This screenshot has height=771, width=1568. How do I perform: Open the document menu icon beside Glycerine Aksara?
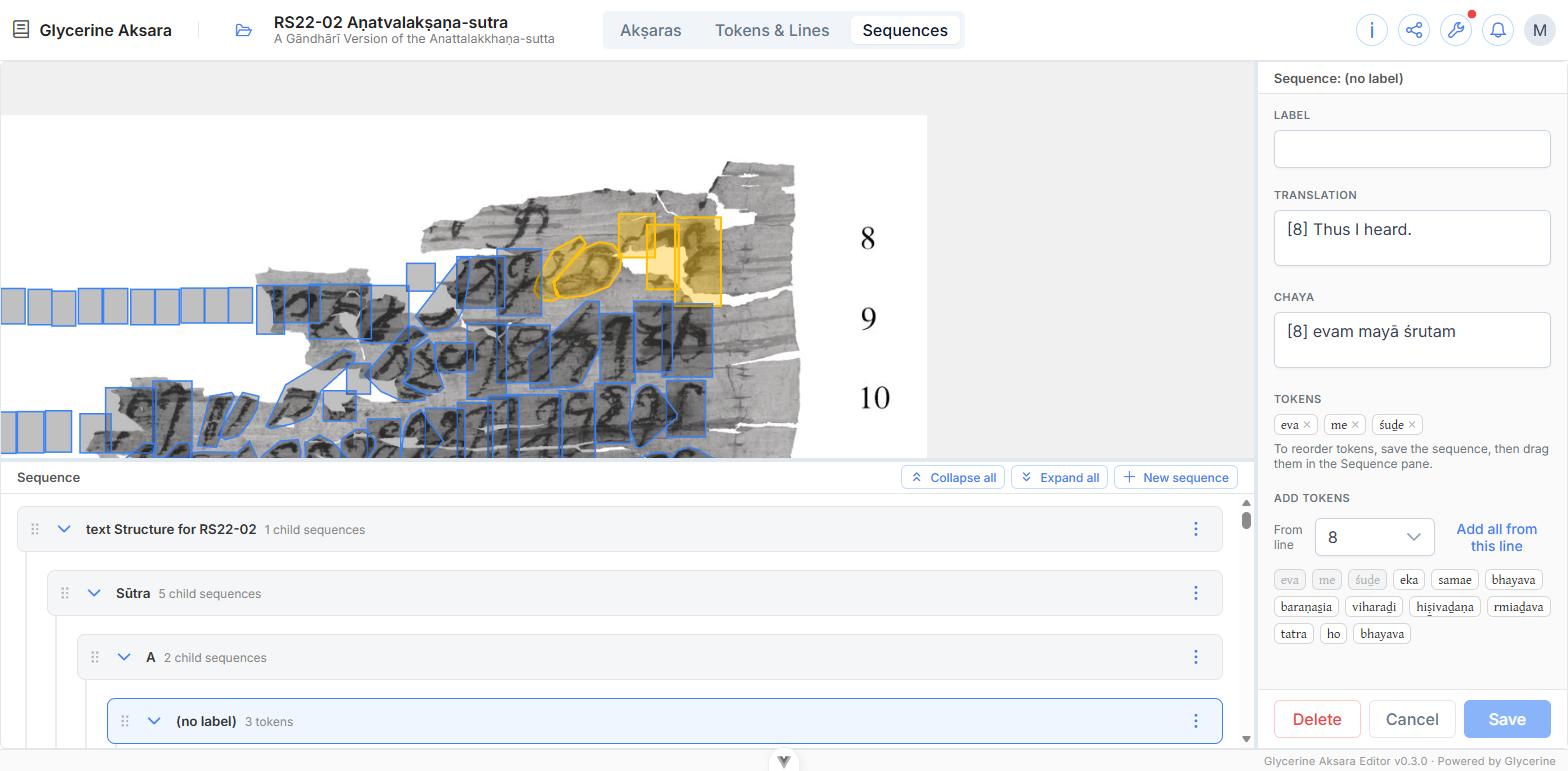pyautogui.click(x=21, y=30)
